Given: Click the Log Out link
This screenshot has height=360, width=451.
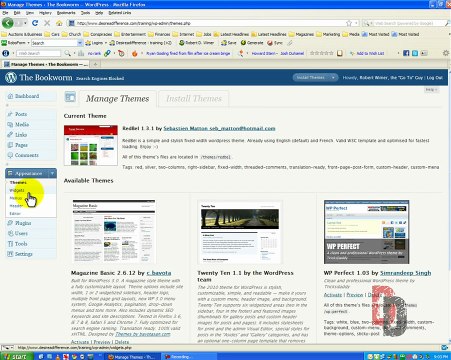Looking at the screenshot, I should (x=435, y=78).
